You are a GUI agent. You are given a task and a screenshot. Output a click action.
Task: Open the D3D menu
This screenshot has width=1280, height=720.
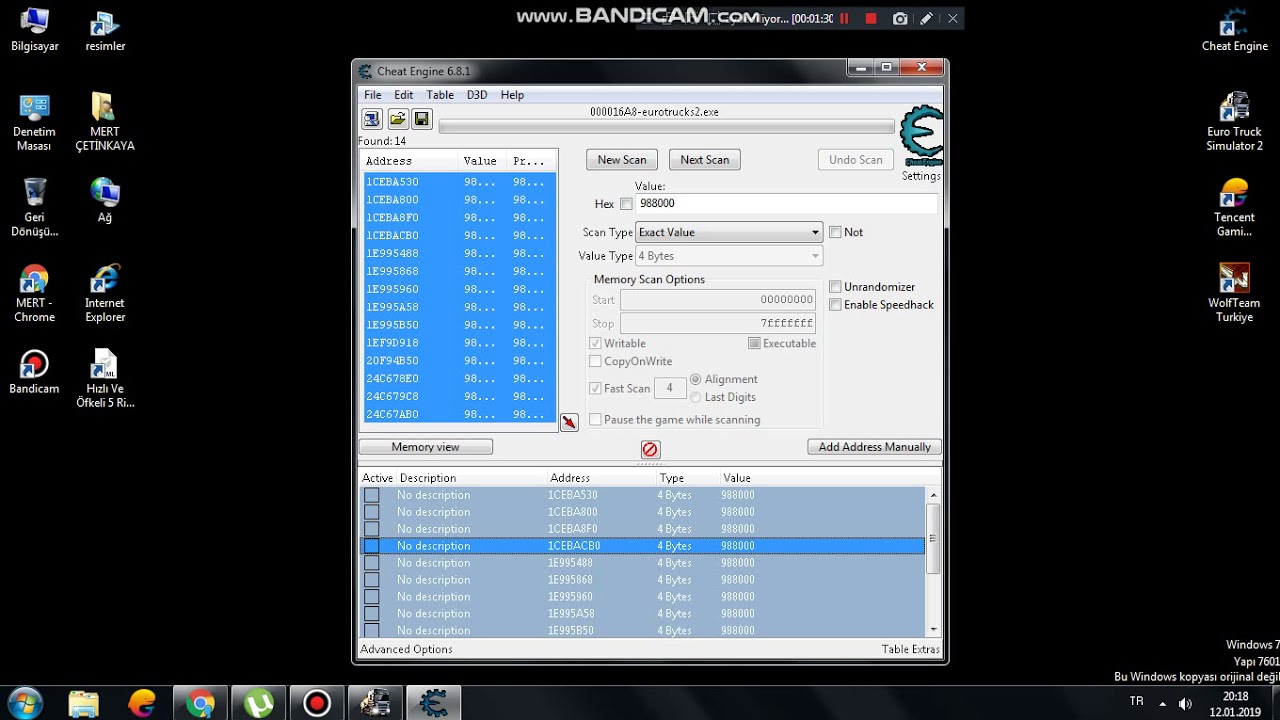point(477,95)
